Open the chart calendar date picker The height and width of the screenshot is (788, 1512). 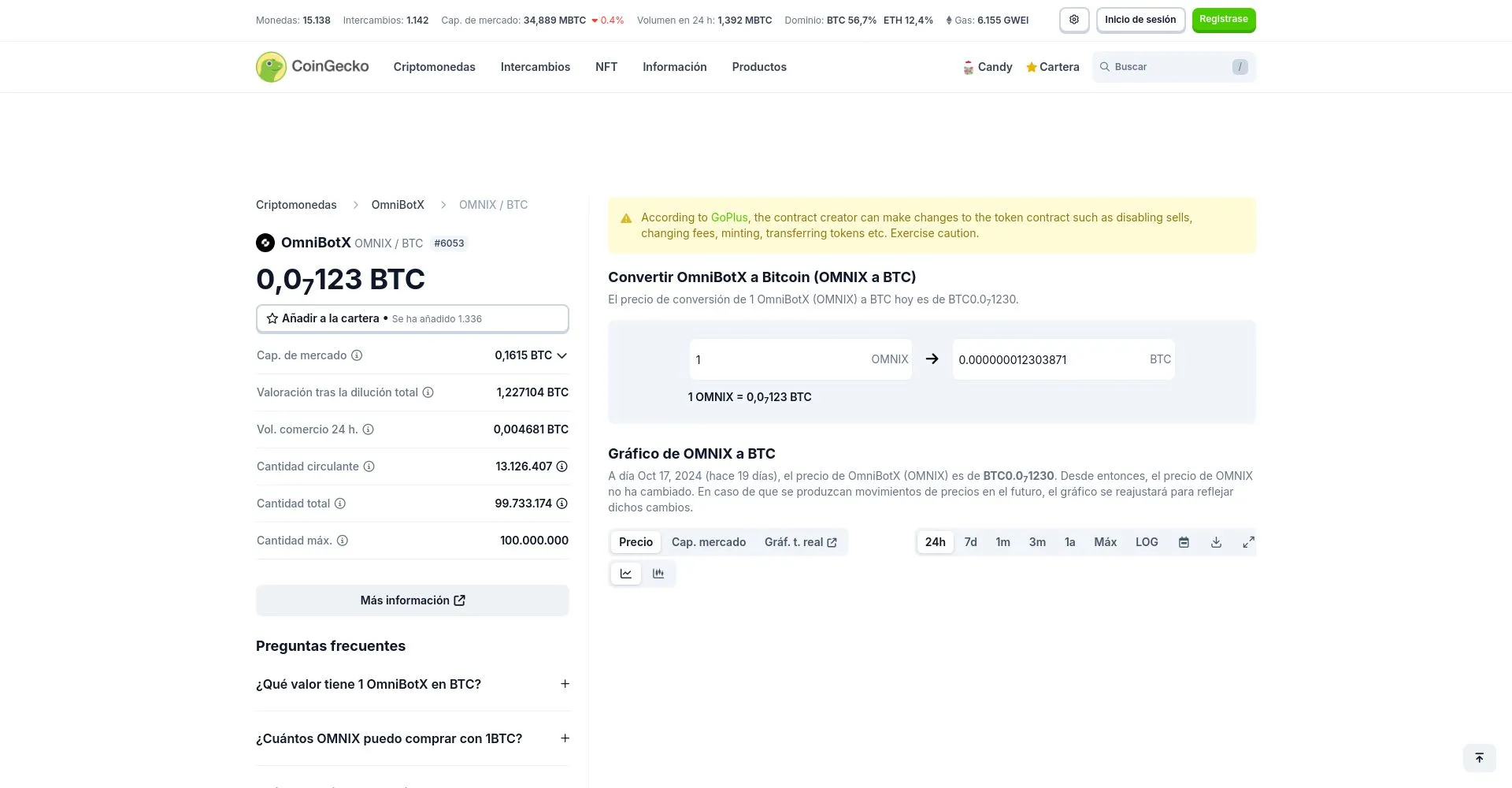(1184, 542)
